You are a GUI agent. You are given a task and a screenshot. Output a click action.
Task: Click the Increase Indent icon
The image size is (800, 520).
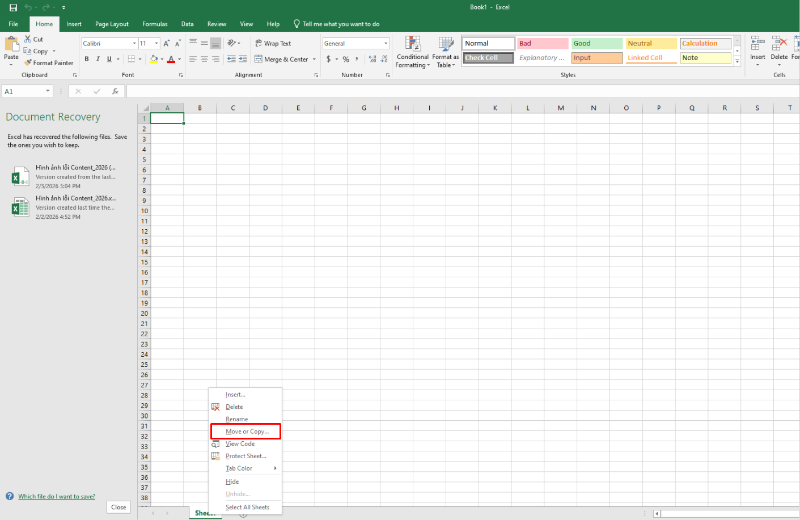pos(243,59)
